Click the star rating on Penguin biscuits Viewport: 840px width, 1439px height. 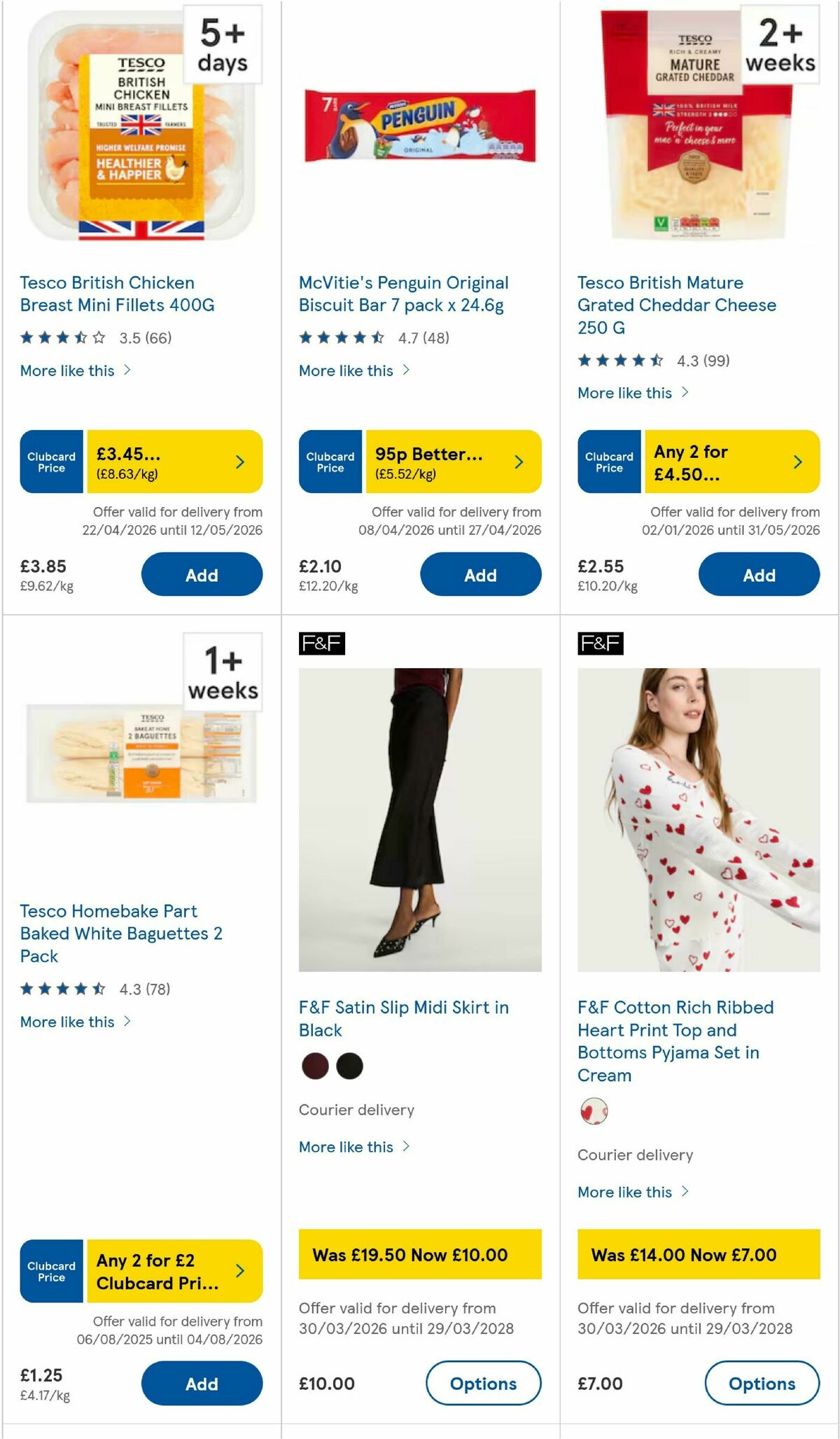point(342,337)
